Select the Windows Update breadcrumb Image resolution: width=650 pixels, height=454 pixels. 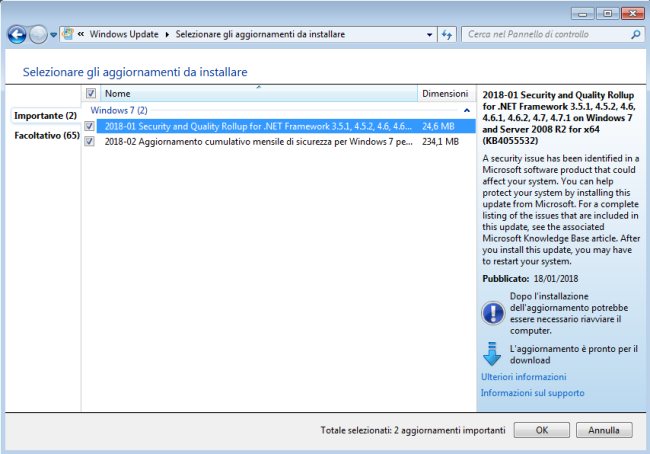(x=124, y=34)
